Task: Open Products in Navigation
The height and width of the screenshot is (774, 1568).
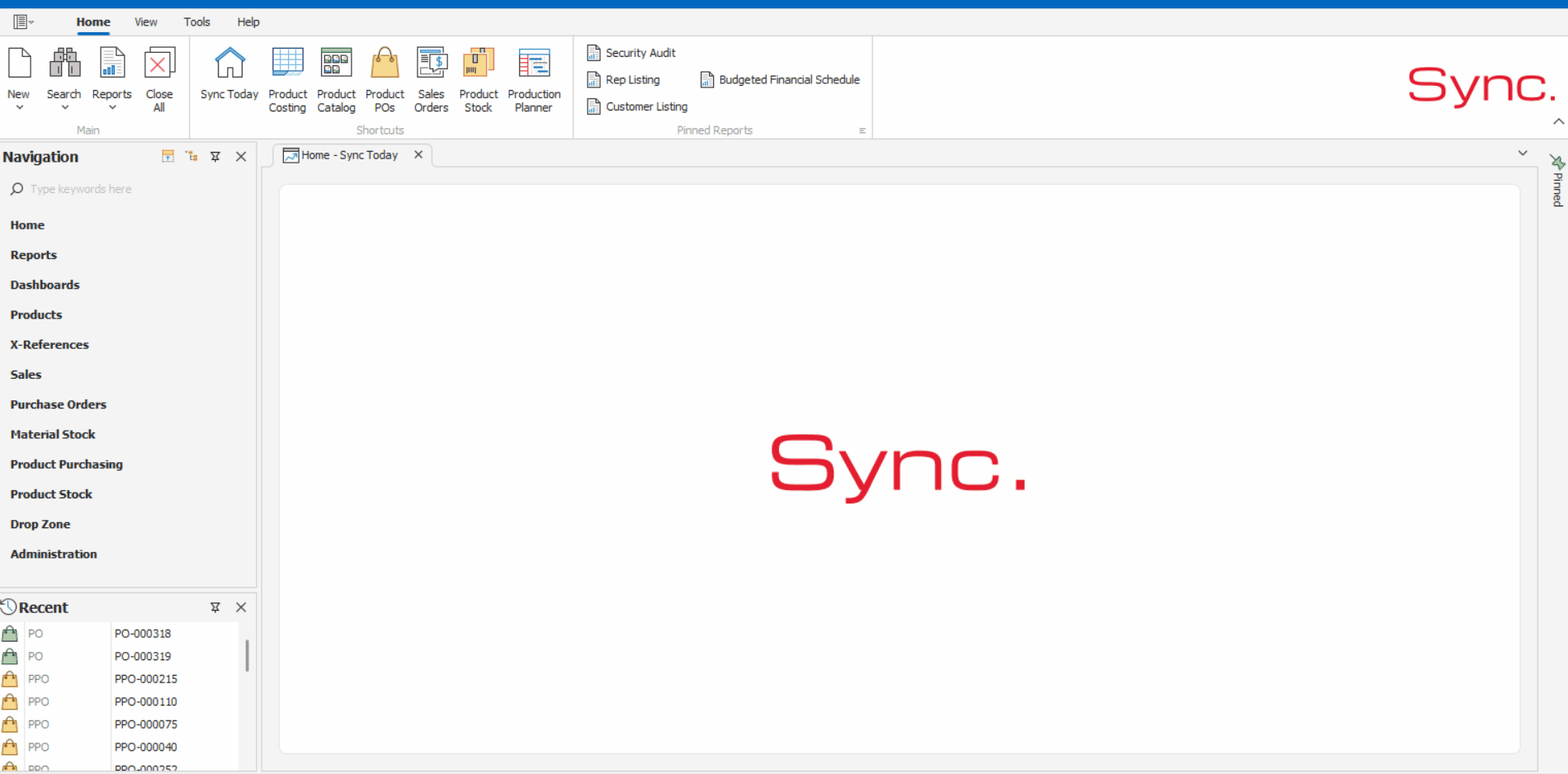Action: pyautogui.click(x=36, y=314)
